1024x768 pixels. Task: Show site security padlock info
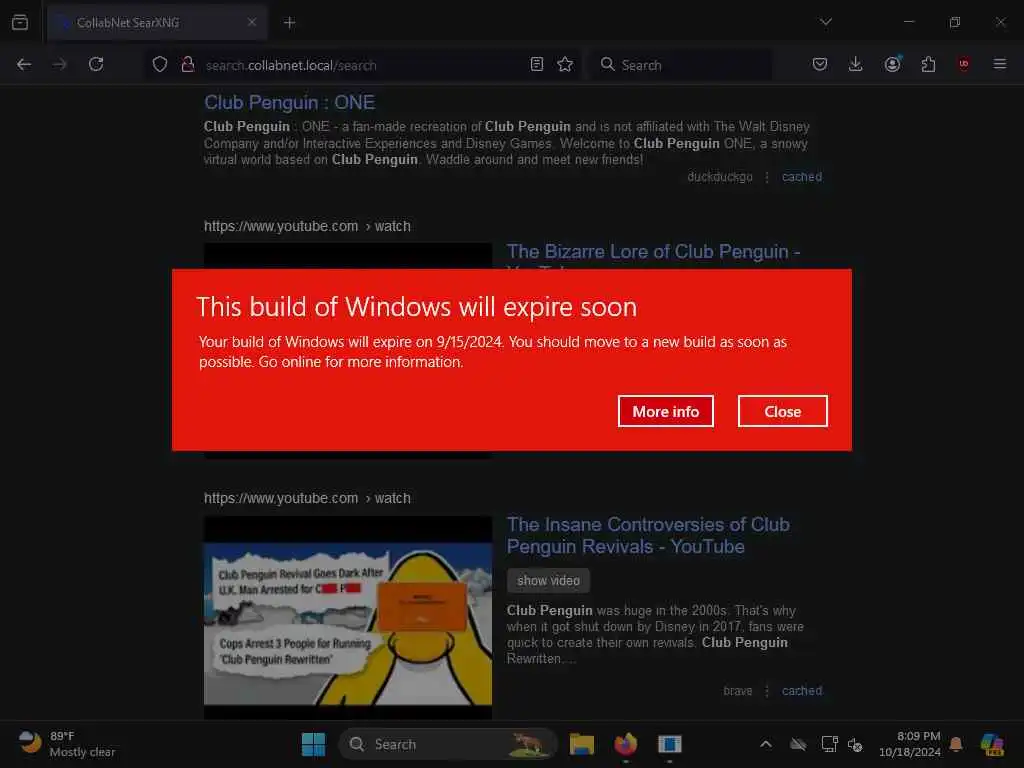[x=188, y=64]
